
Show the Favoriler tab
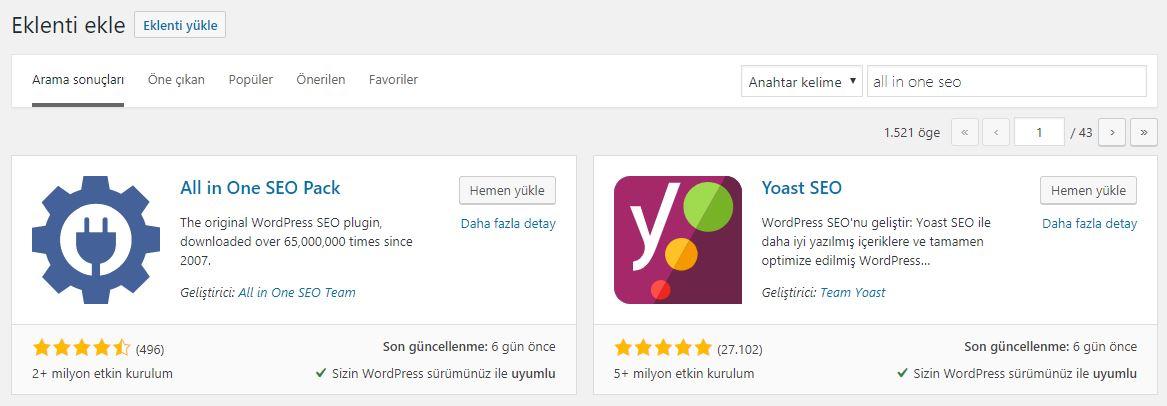pos(393,80)
